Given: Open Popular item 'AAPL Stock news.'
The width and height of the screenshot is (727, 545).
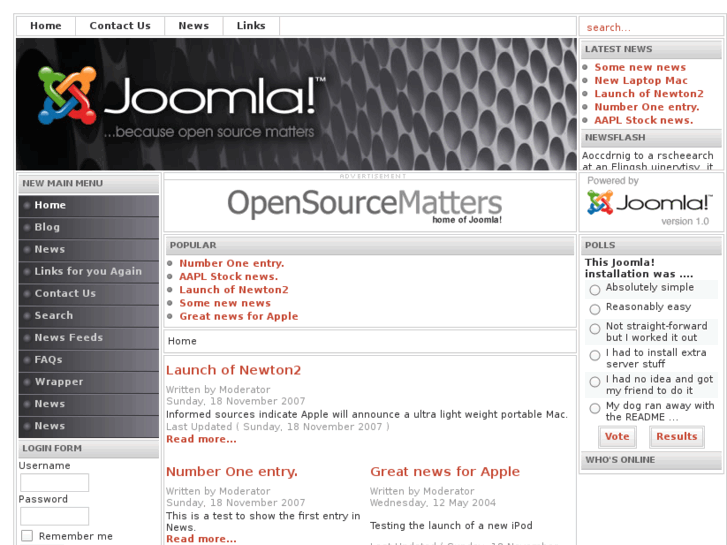Looking at the screenshot, I should click(229, 277).
